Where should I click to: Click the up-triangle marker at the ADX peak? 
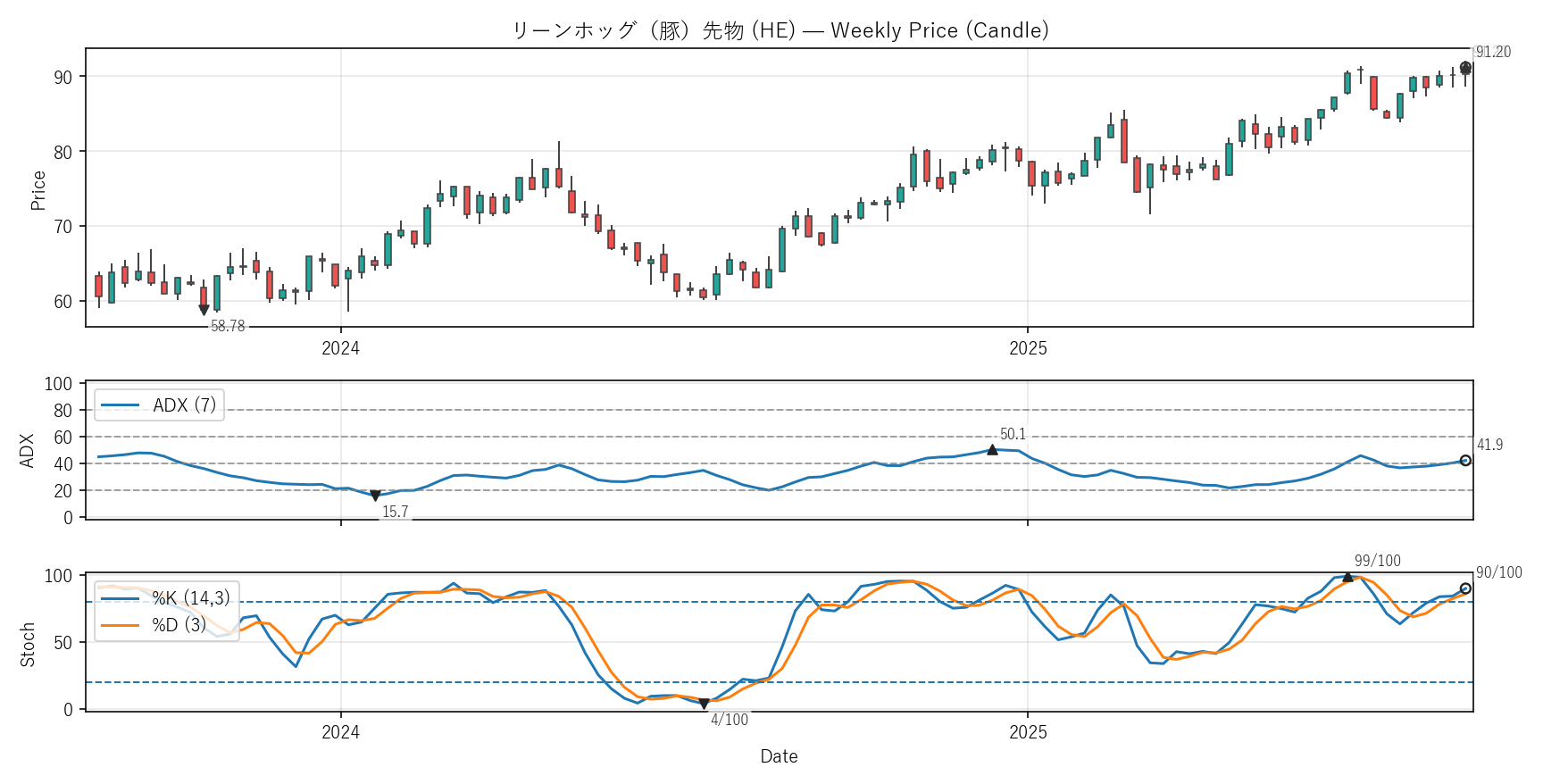992,450
